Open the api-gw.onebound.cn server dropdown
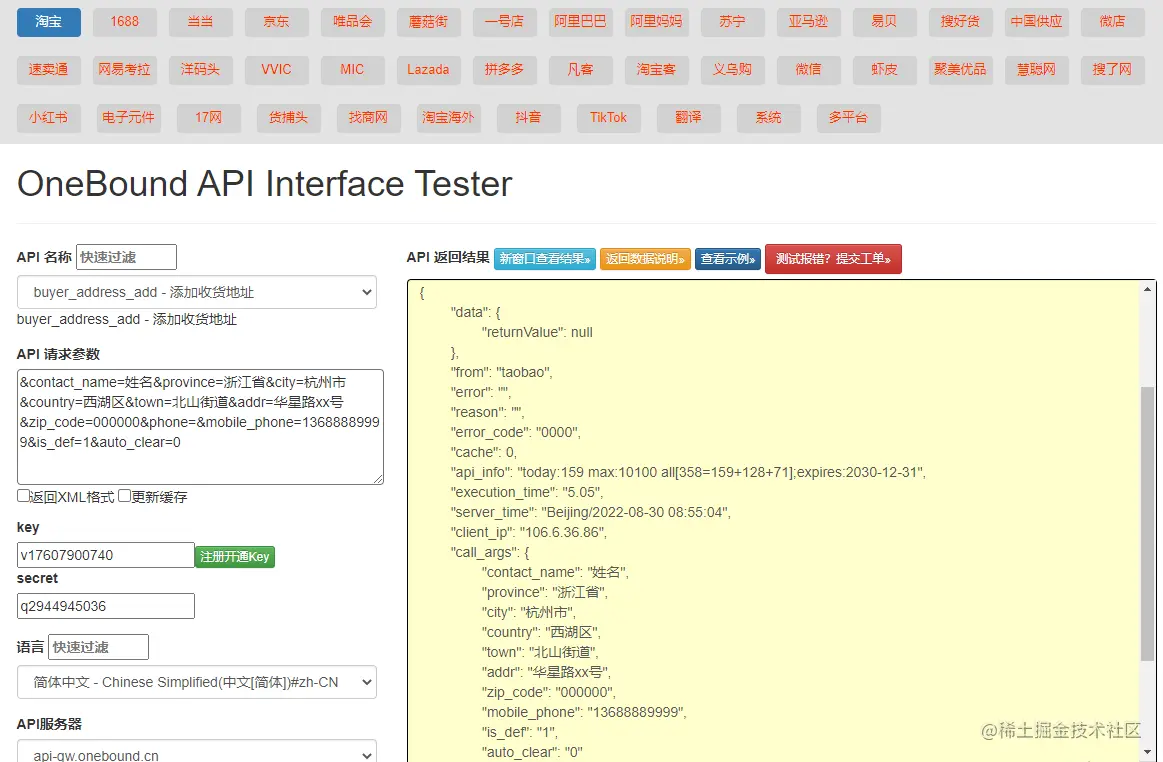The width and height of the screenshot is (1163, 762). [197, 751]
